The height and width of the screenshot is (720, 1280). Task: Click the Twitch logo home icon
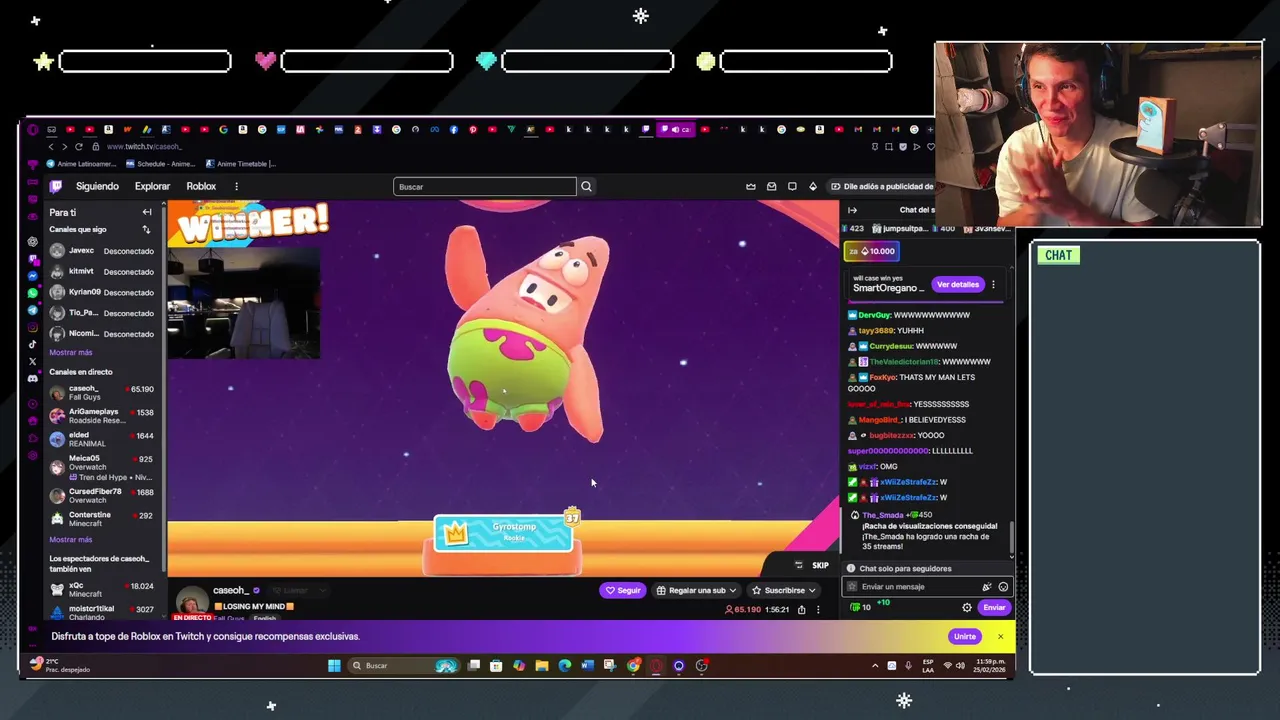point(56,186)
